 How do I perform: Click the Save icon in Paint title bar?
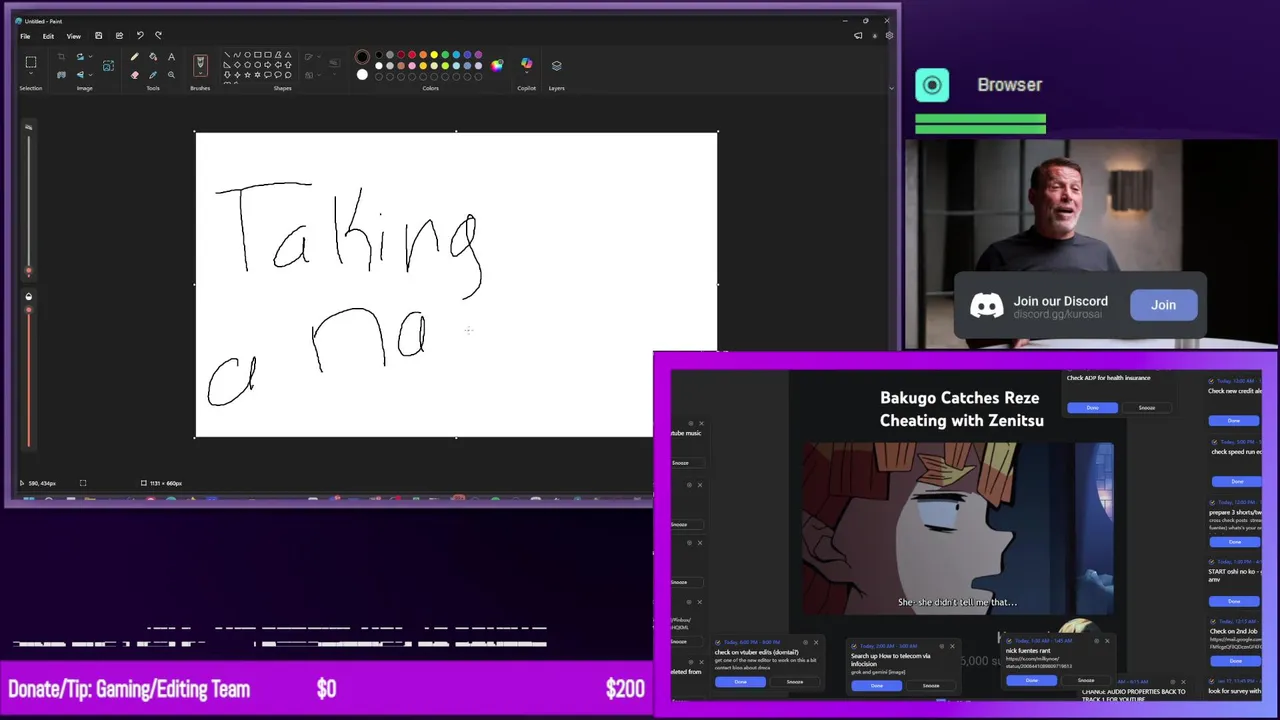coord(98,36)
